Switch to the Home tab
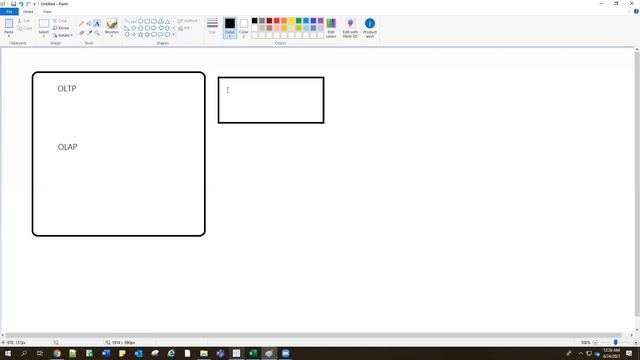This screenshot has width=640, height=360. click(x=28, y=11)
